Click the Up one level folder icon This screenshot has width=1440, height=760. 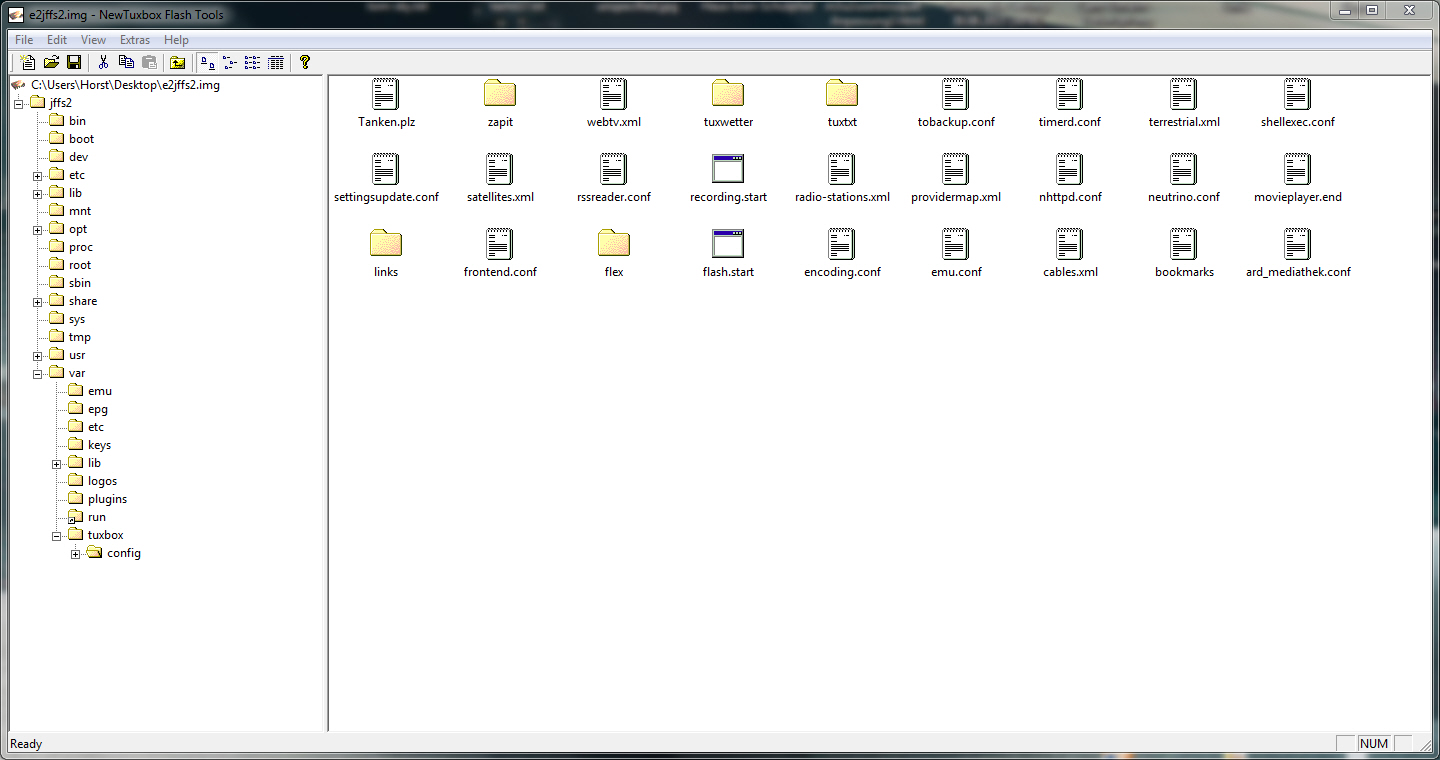pyautogui.click(x=178, y=63)
